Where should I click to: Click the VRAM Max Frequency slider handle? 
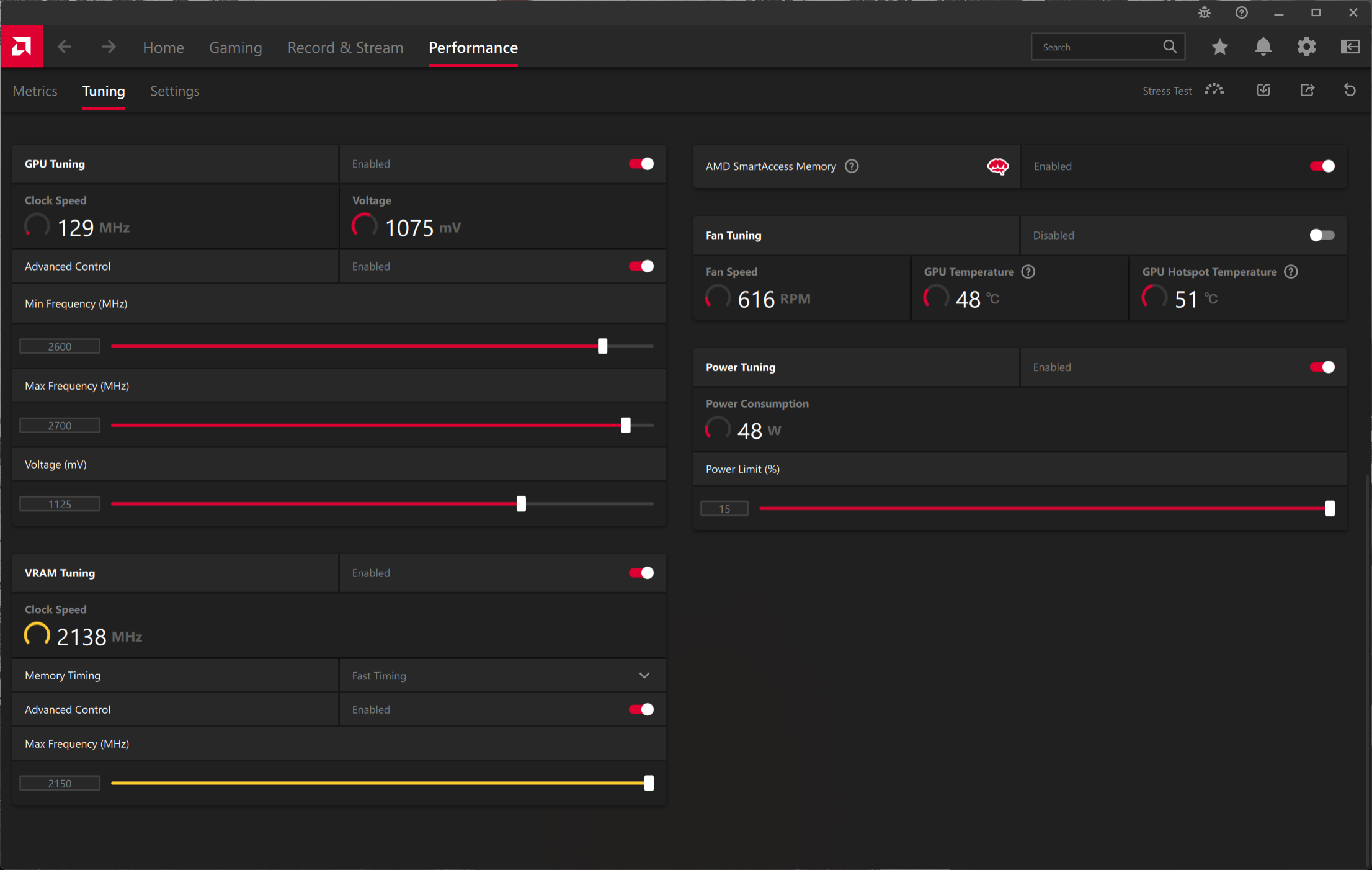[649, 783]
